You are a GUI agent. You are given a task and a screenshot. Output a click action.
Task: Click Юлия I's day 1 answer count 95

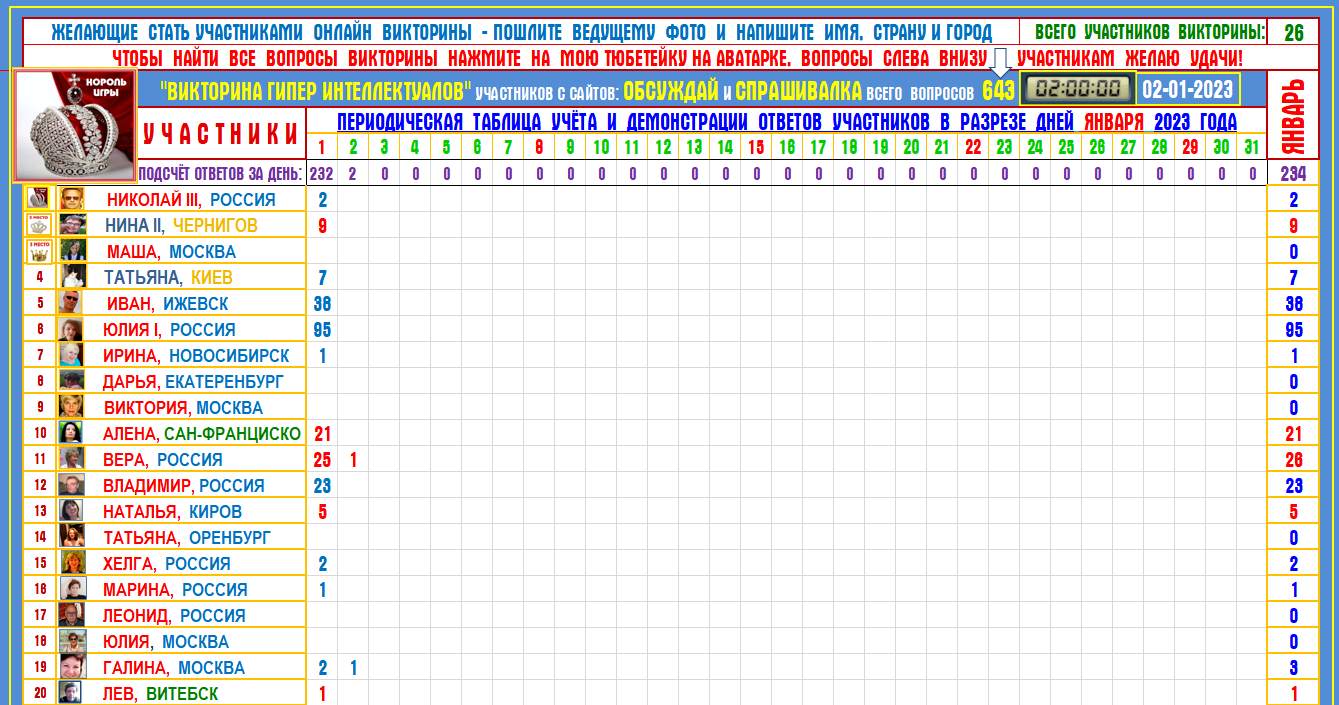(x=322, y=329)
